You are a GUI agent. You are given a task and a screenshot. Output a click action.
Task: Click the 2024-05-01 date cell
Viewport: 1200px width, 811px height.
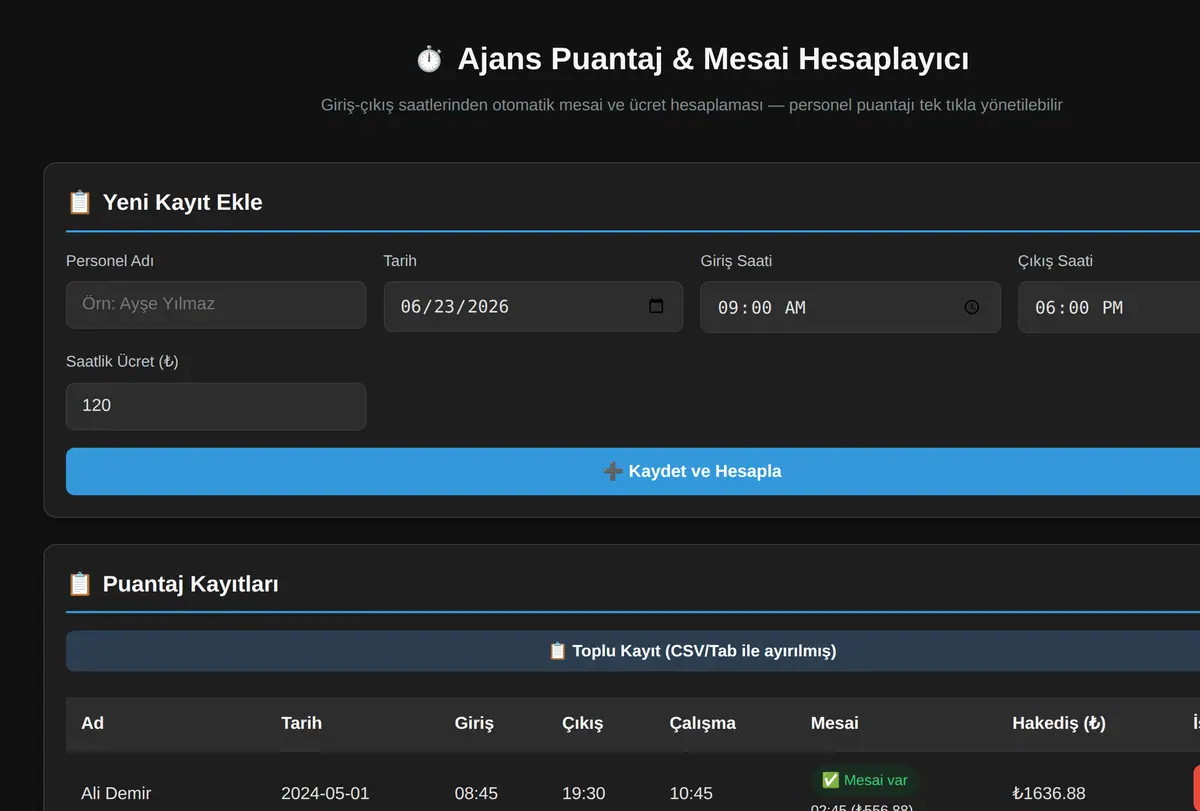coord(325,793)
